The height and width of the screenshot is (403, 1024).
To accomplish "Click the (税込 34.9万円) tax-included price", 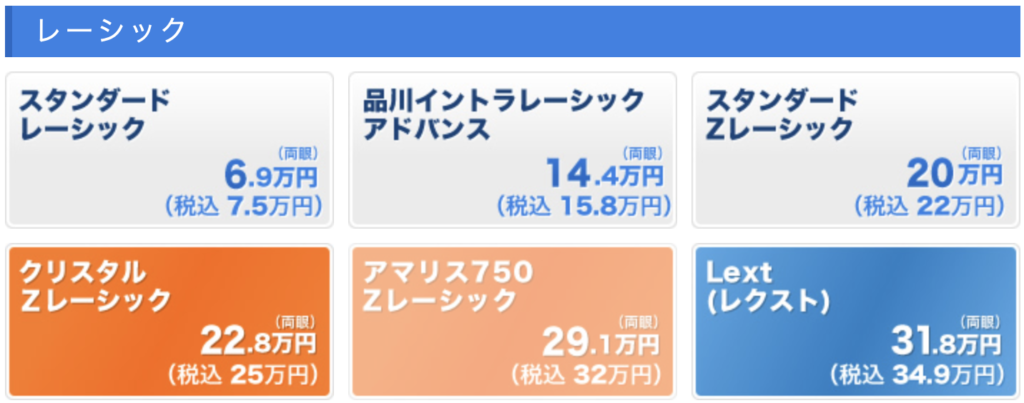I will pyautogui.click(x=917, y=375).
